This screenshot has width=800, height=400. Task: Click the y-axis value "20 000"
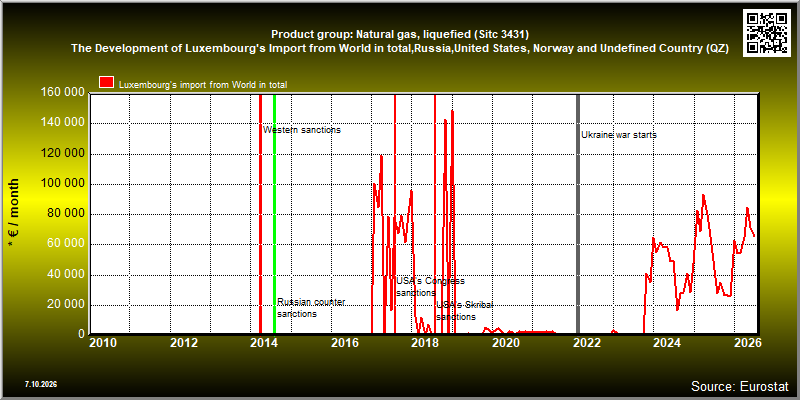coord(65,305)
